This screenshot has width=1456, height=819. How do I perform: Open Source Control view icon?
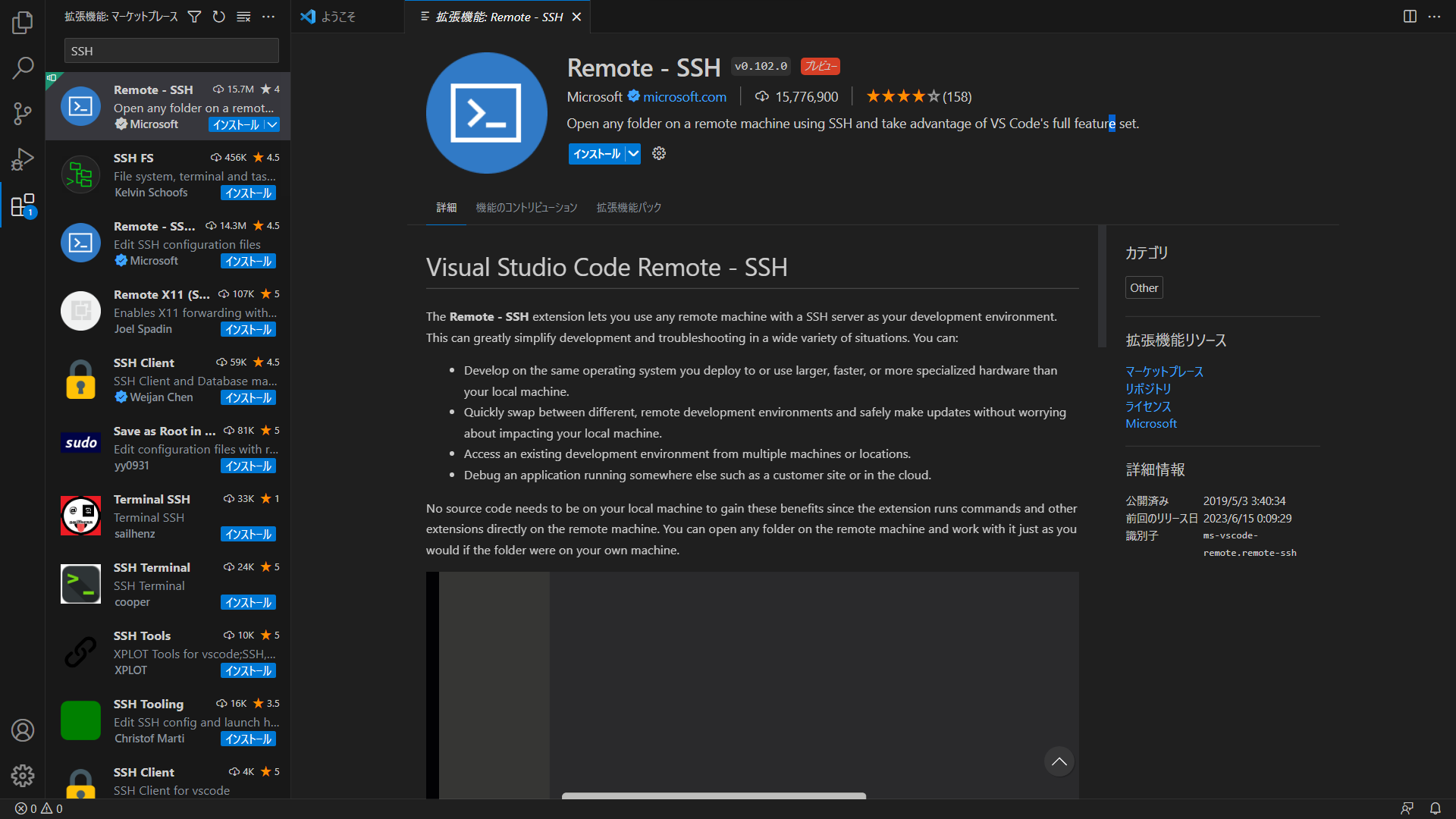(x=23, y=114)
